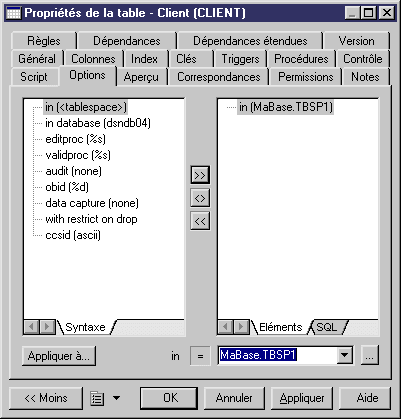Click the >> add option button
This screenshot has width=401, height=419.
pos(200,175)
